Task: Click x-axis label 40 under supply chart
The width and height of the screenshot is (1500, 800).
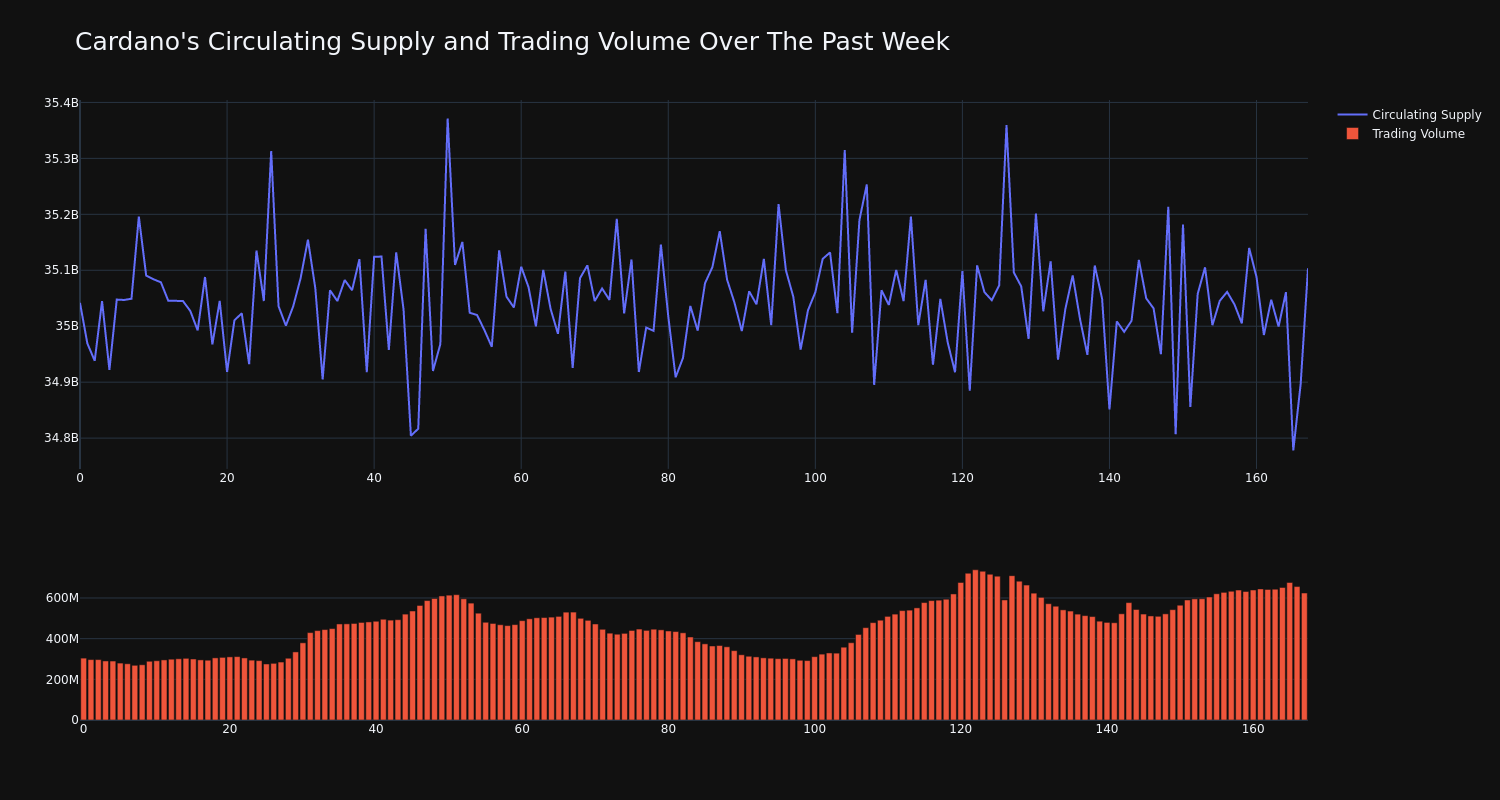Action: point(374,478)
